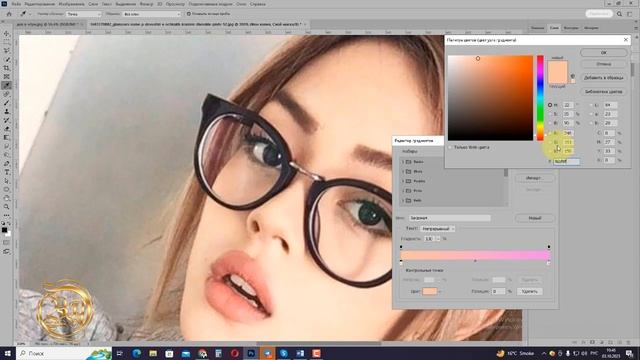Select the Lab 'a' radio button
The height and width of the screenshot is (360, 640).
pos(591,114)
